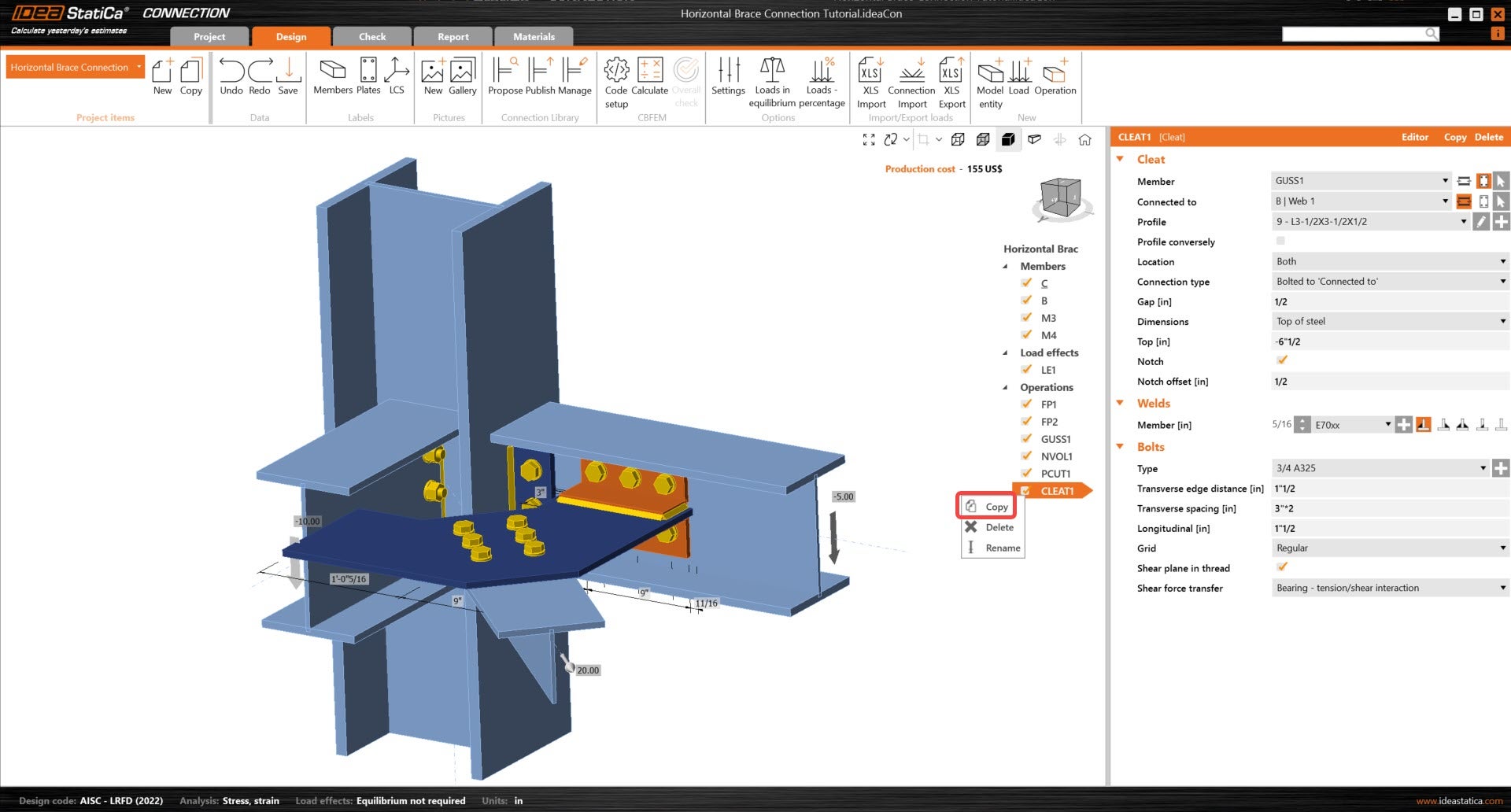Click the Editor button in CLEAT1 header

[x=1414, y=137]
